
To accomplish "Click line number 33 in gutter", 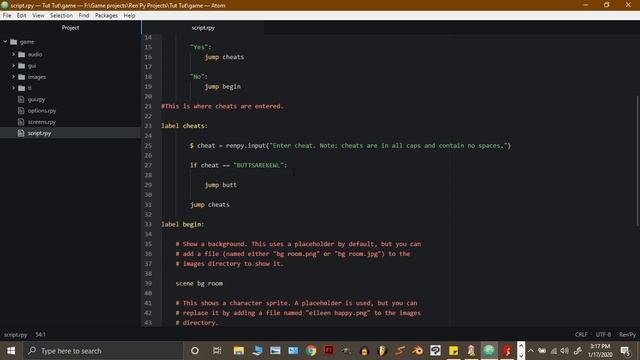I will (x=148, y=224).
